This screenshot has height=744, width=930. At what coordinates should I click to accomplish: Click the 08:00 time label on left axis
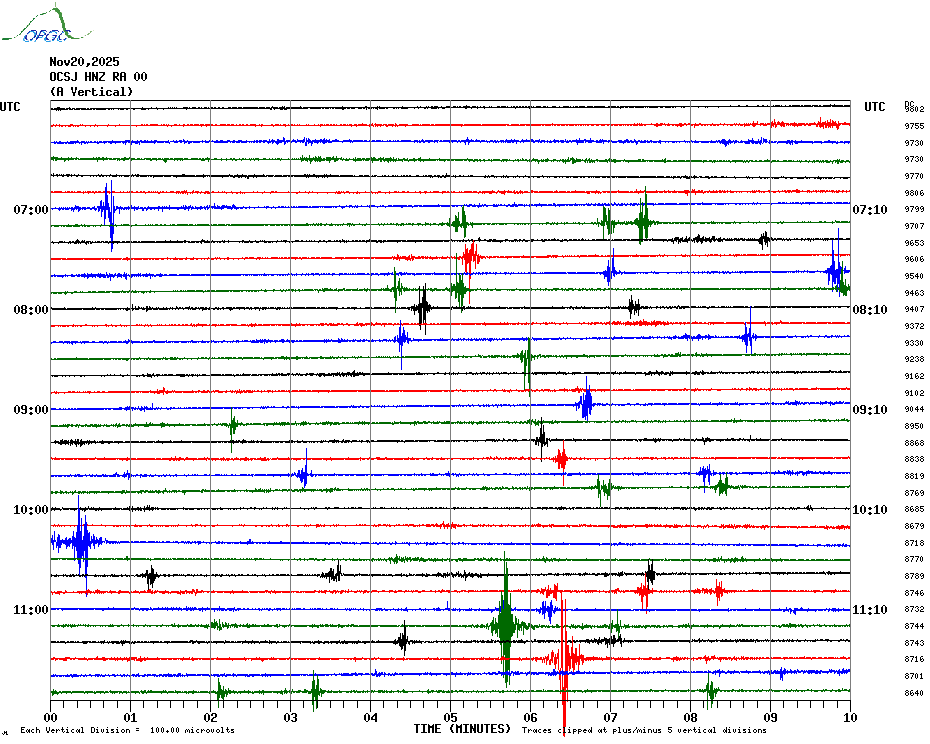point(31,309)
